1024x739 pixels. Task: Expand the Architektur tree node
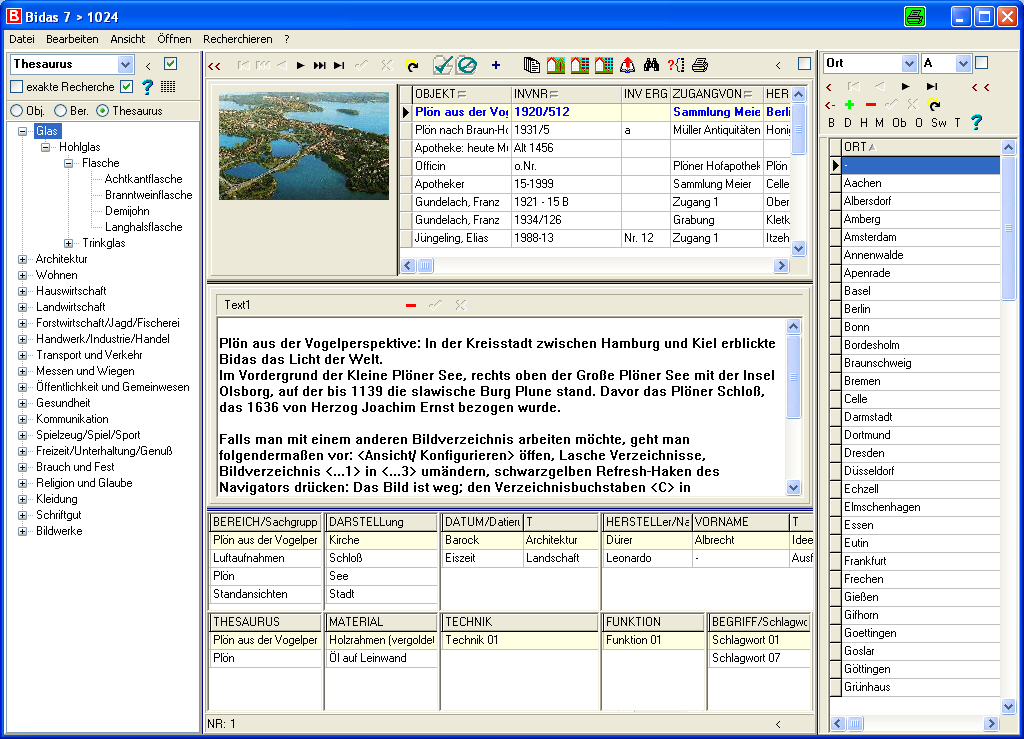pyautogui.click(x=22, y=259)
